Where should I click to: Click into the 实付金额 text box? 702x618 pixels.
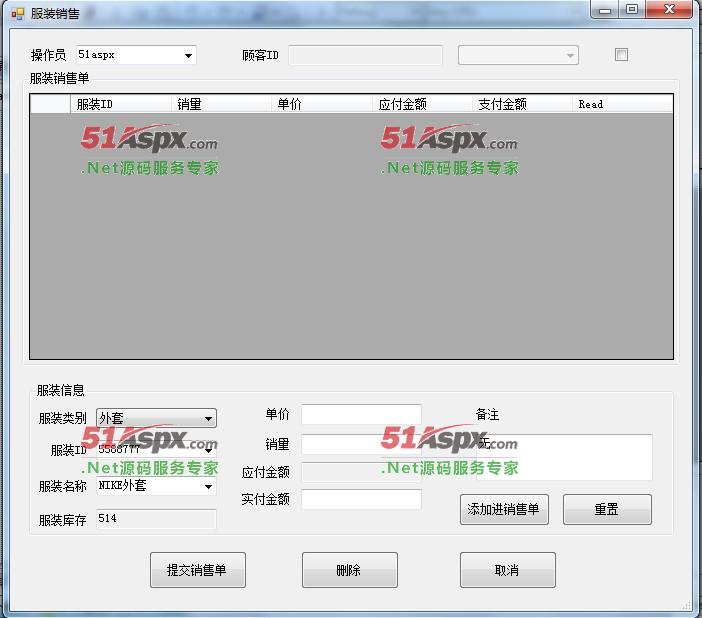(361, 499)
